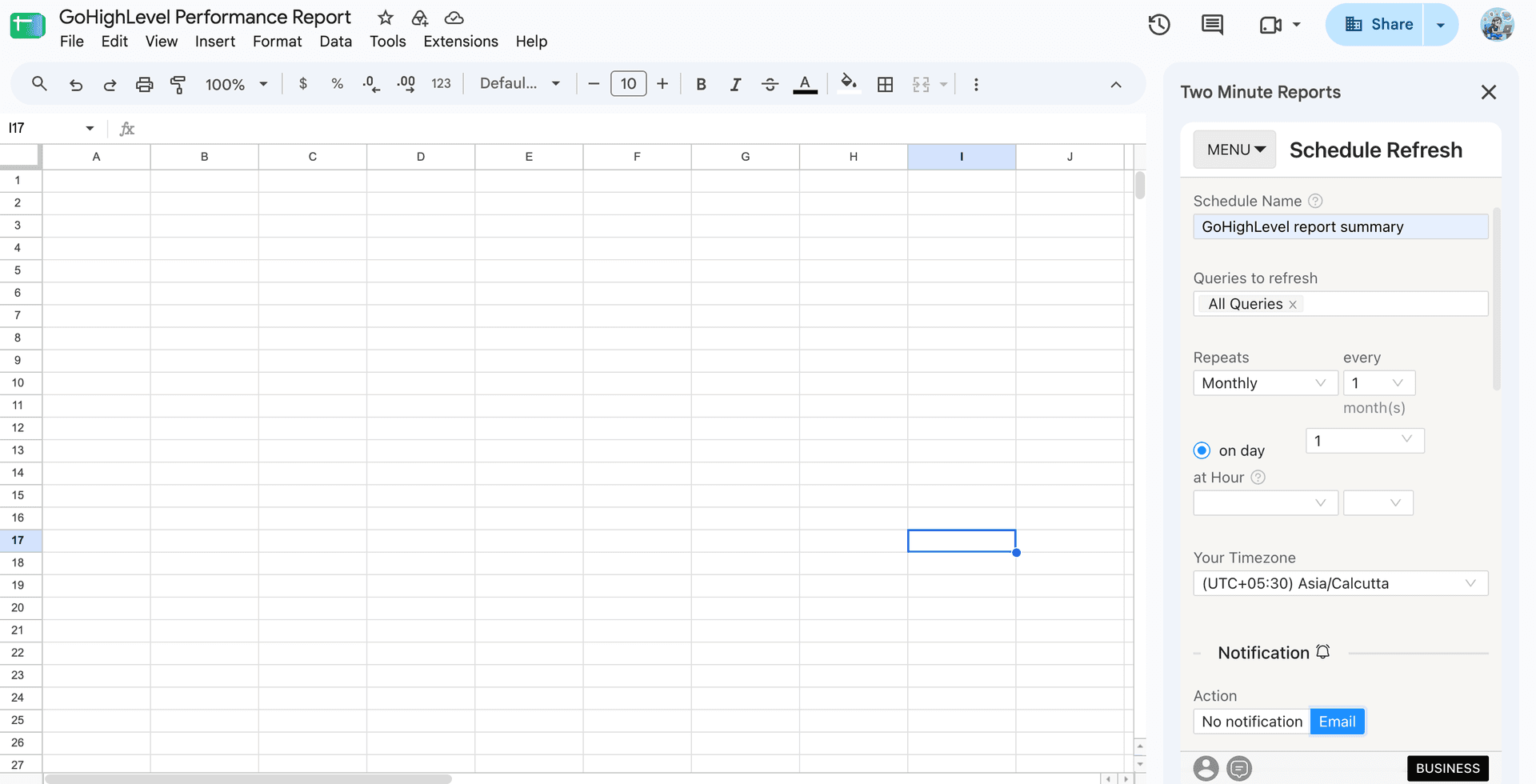The height and width of the screenshot is (784, 1536).
Task: Open the Google Sheets home icon
Action: click(x=27, y=25)
